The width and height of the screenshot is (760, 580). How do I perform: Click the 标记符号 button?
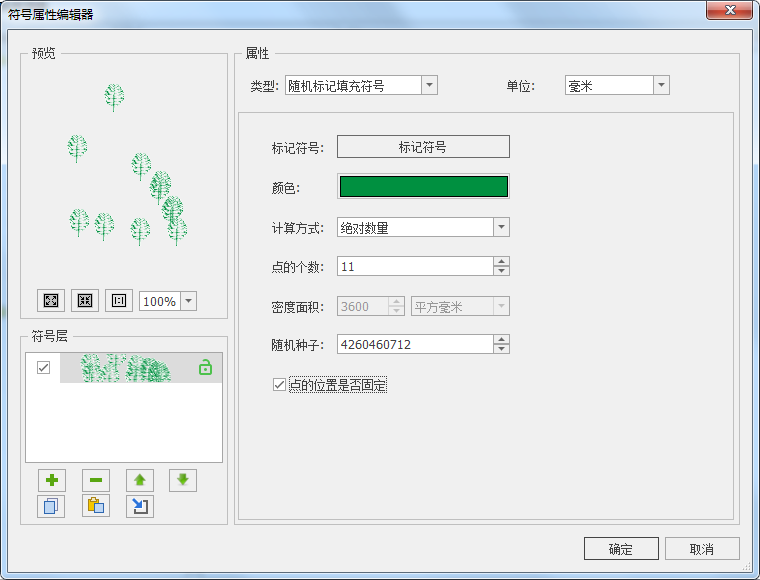(423, 147)
